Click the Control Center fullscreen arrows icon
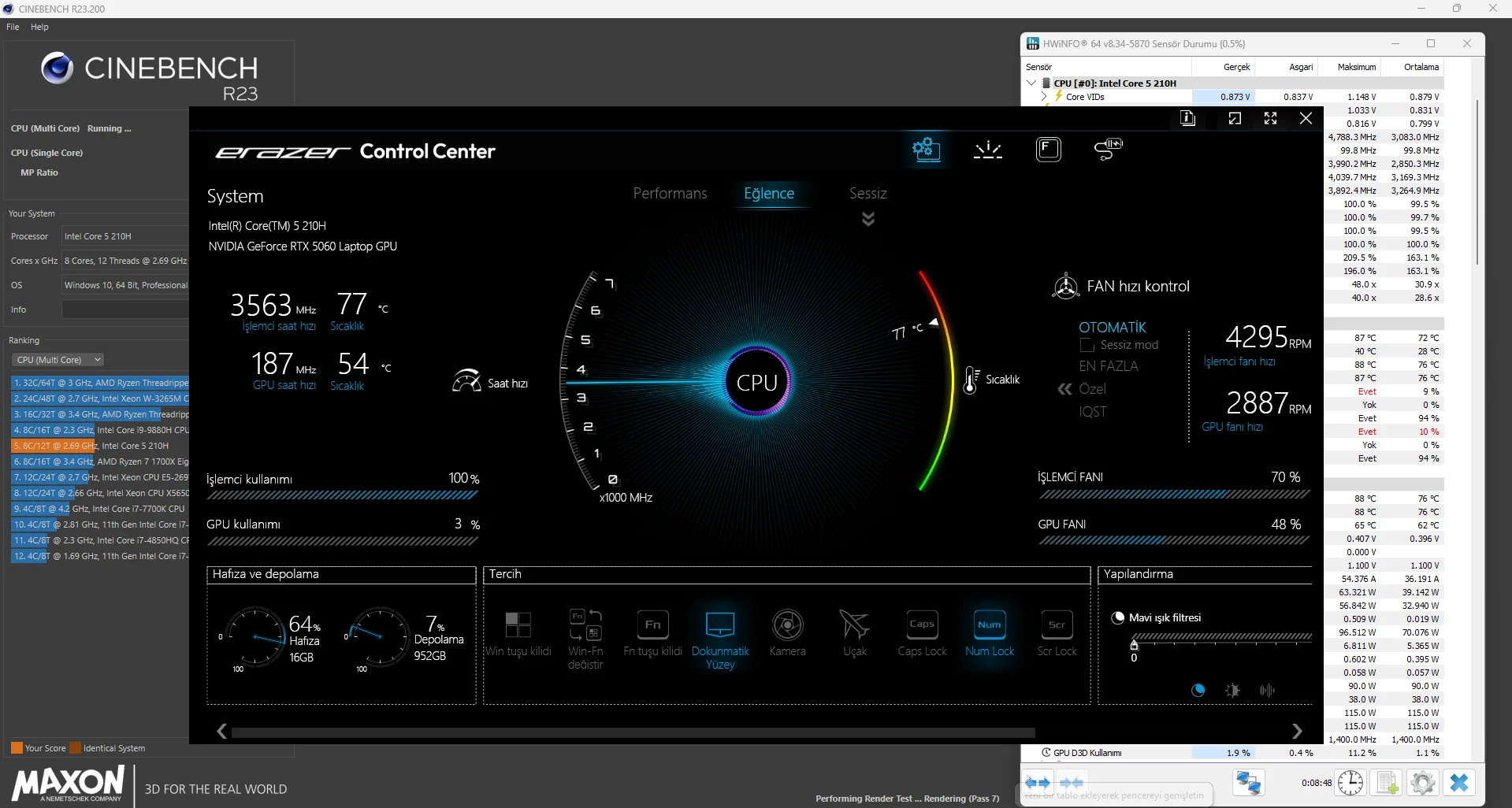 click(1270, 118)
